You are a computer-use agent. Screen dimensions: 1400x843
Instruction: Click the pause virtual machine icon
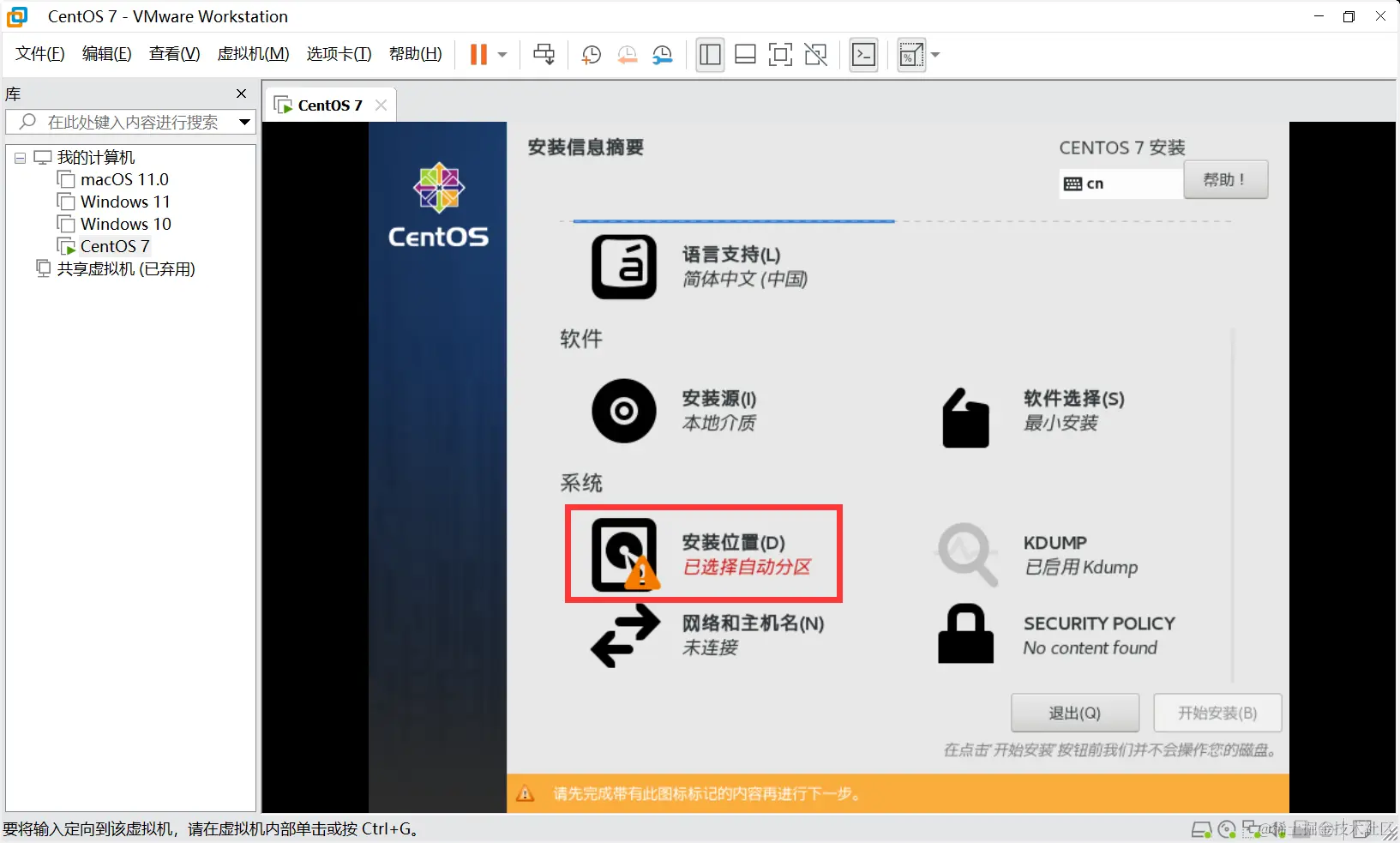(478, 55)
